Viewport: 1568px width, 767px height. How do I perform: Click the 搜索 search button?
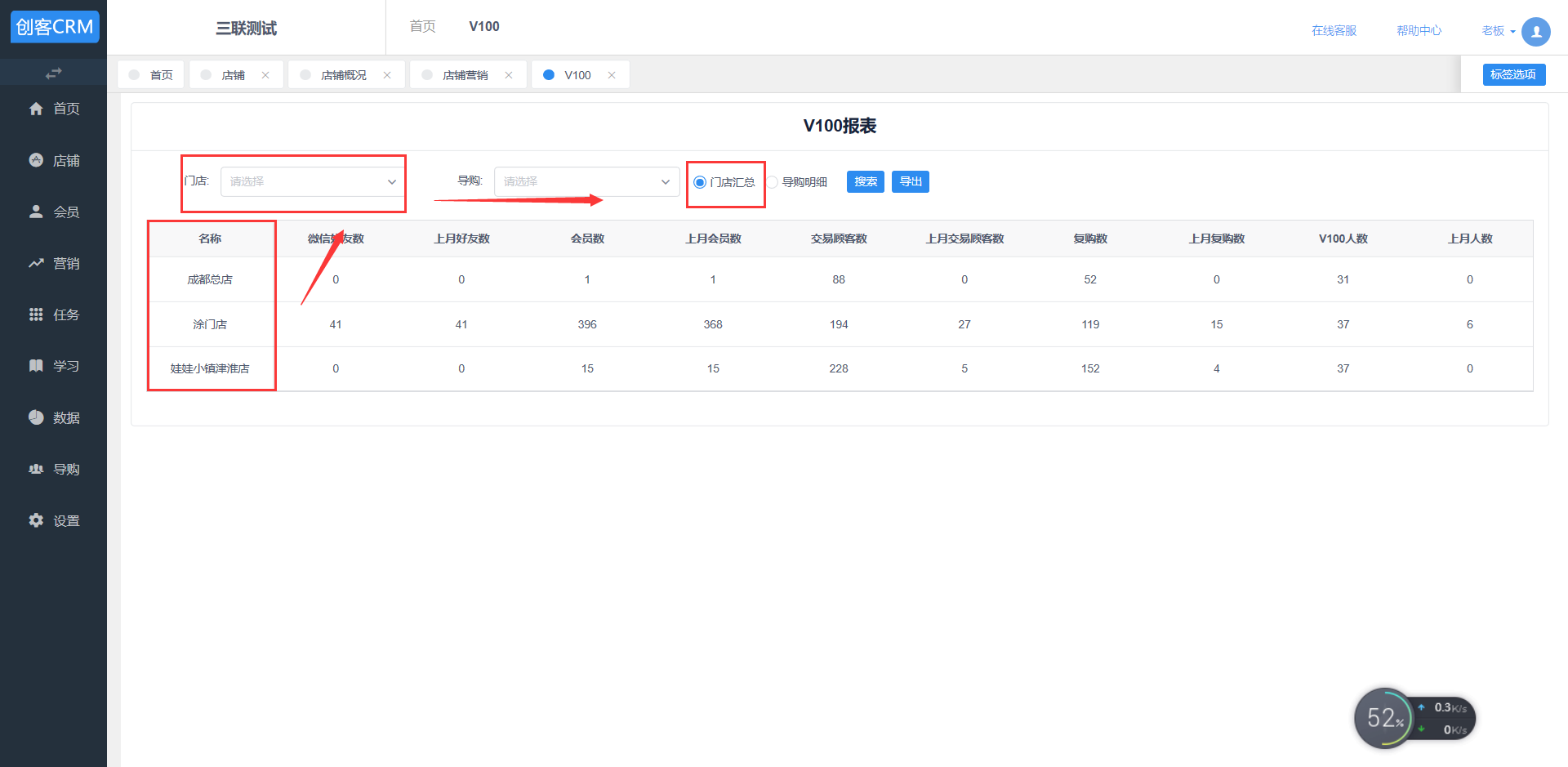click(866, 181)
